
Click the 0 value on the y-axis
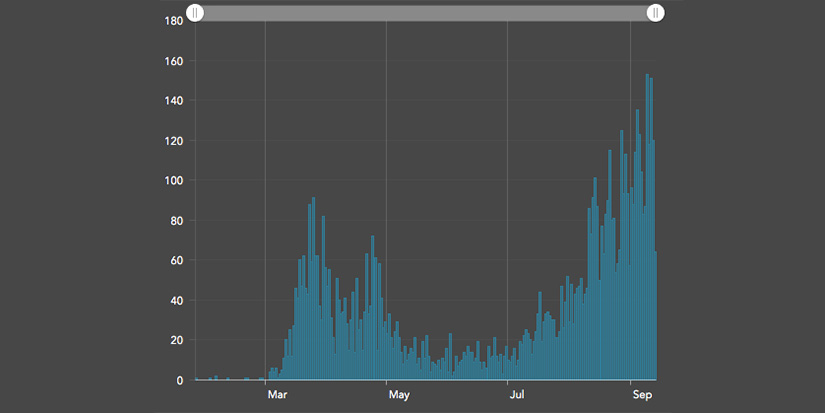(x=180, y=381)
